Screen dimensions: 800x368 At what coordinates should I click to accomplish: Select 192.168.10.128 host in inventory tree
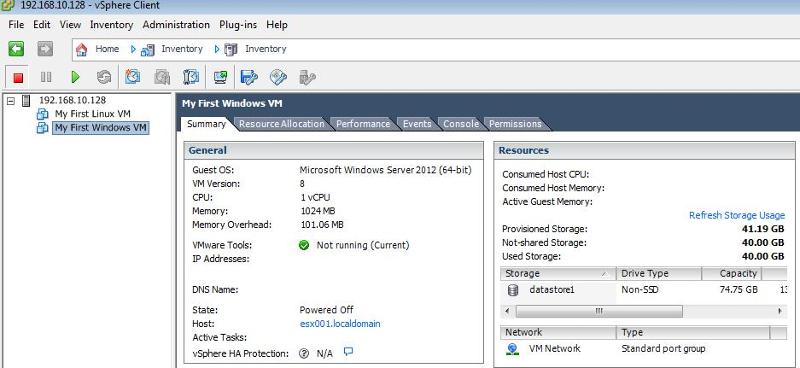click(x=72, y=101)
